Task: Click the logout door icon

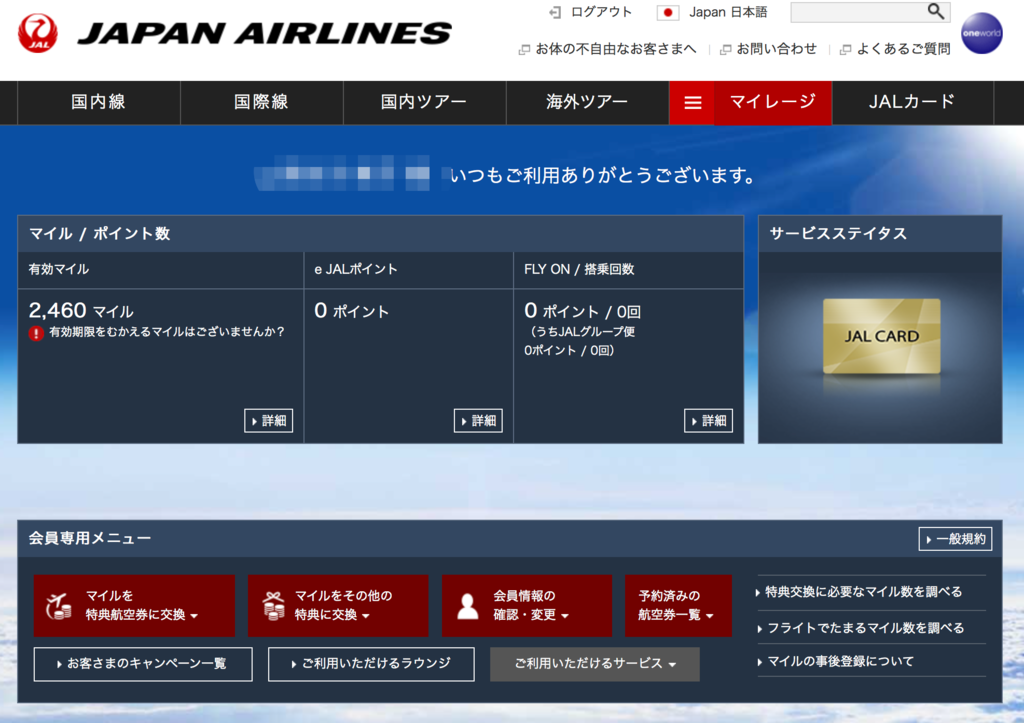Action: (x=554, y=12)
